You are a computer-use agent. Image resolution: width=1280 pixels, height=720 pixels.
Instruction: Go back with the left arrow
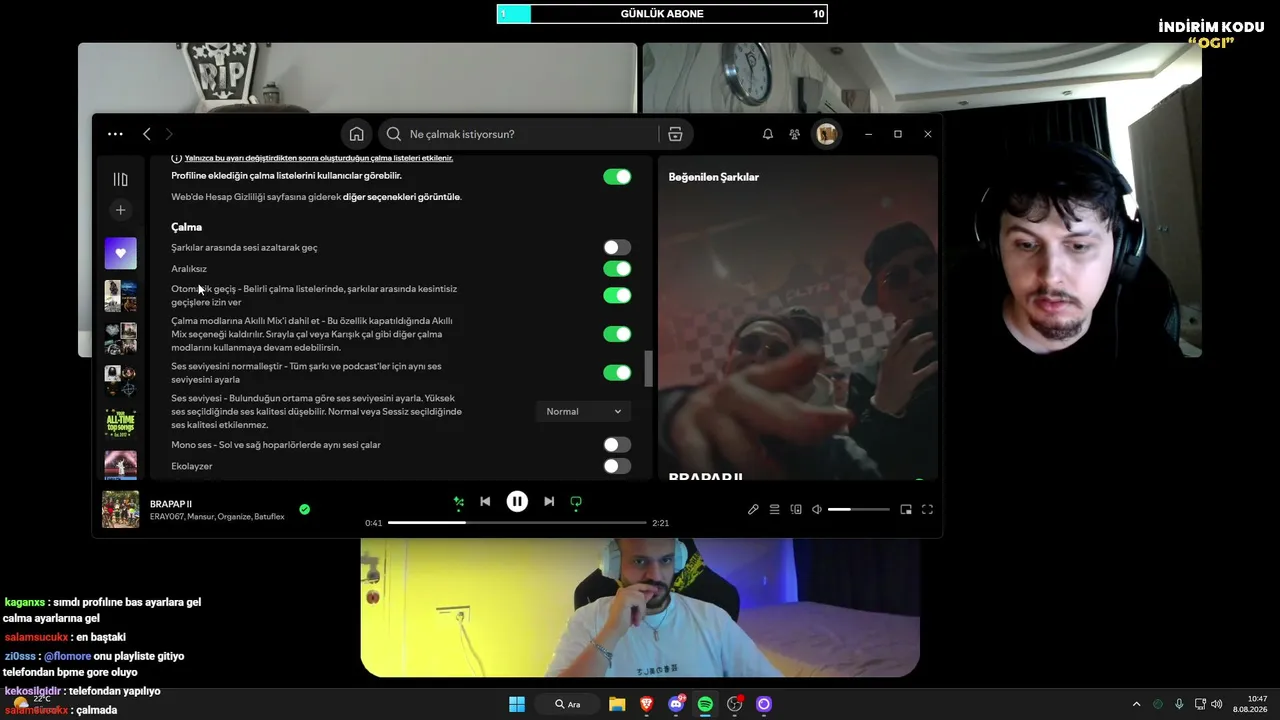(x=147, y=134)
